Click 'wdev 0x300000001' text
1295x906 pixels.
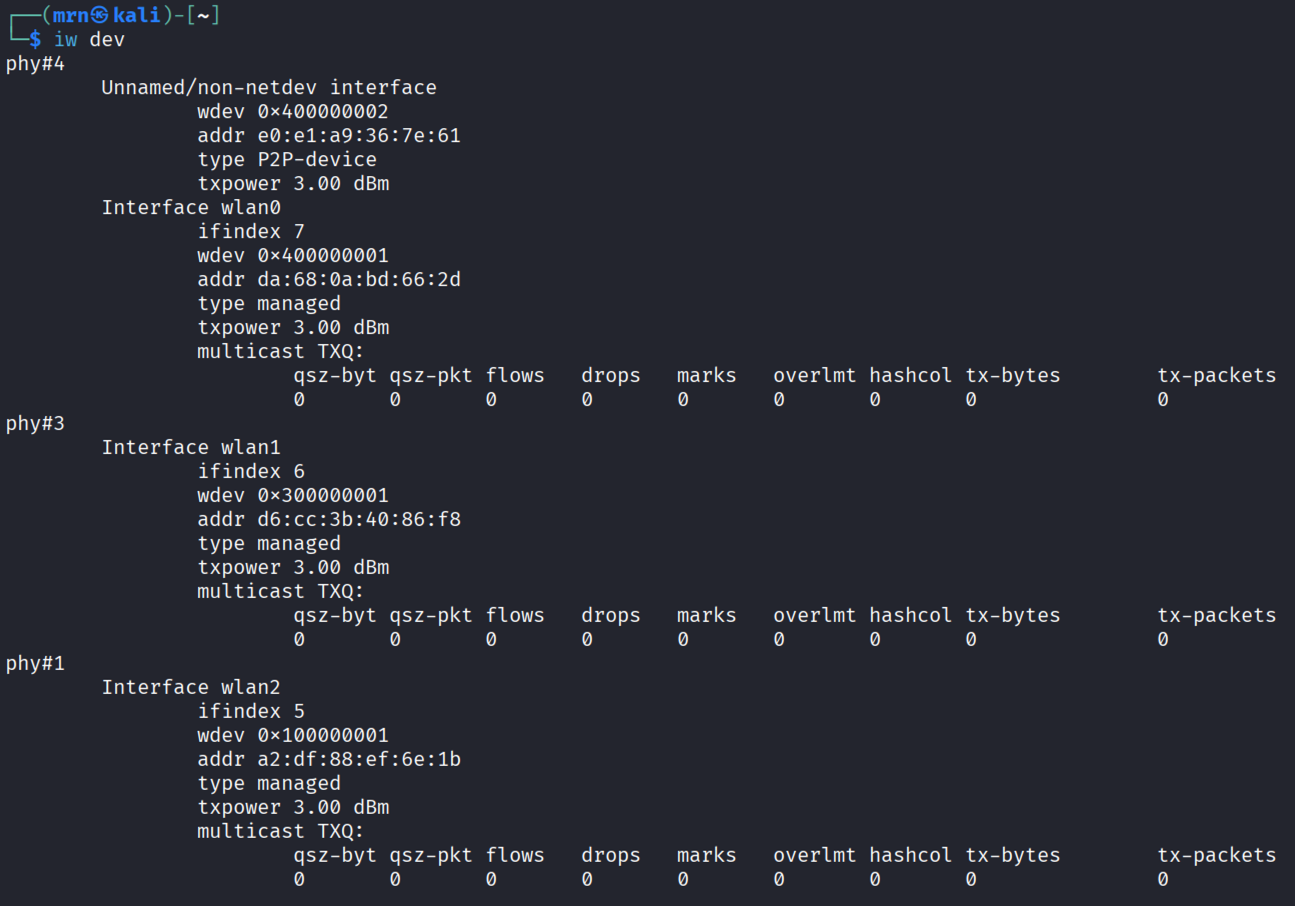(293, 496)
